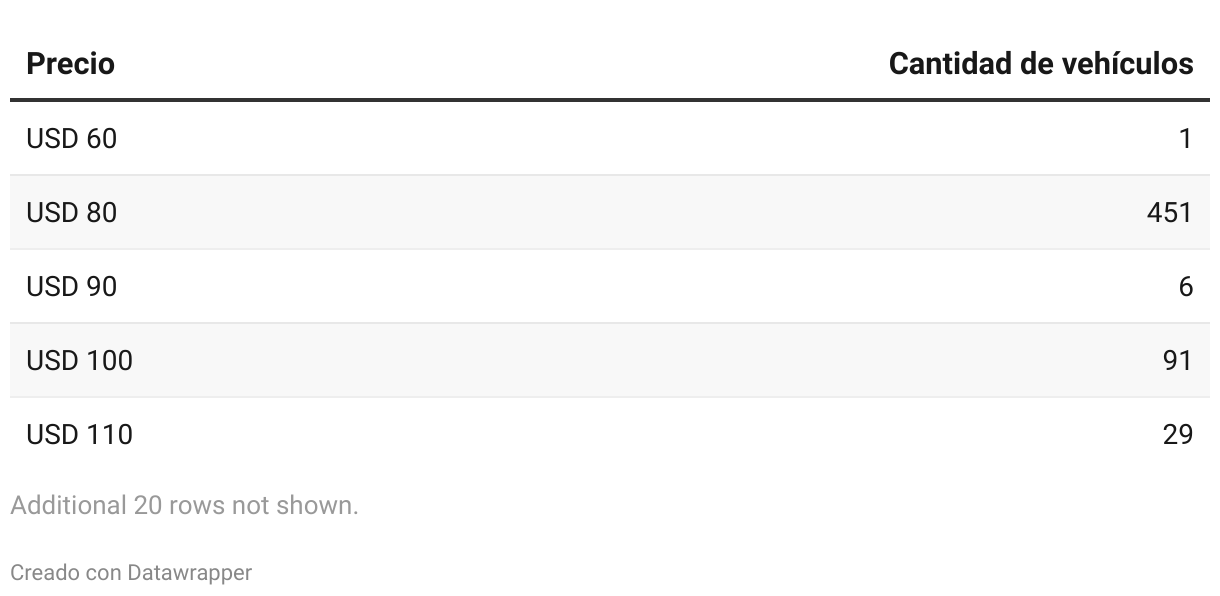Click the USD 110 table row
Viewport: 1220px width, 596px height.
coord(610,435)
